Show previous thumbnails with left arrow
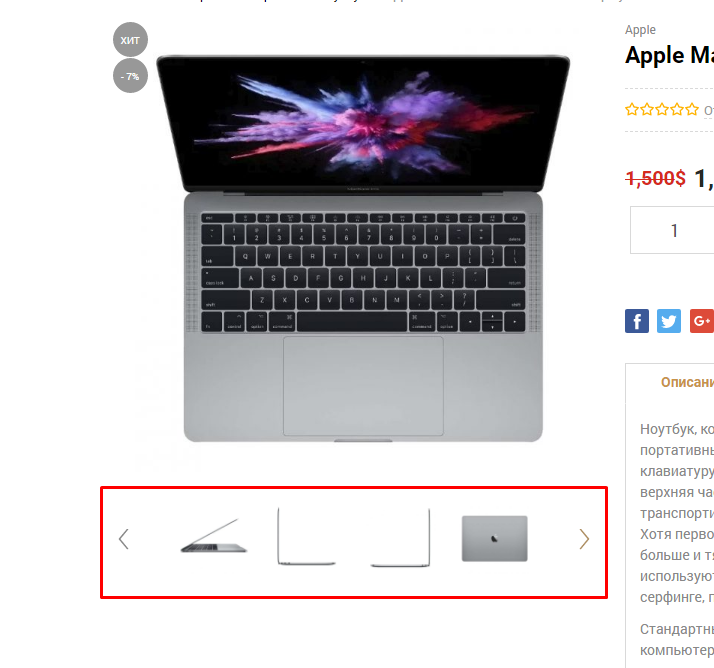The width and height of the screenshot is (714, 668). coord(123,539)
